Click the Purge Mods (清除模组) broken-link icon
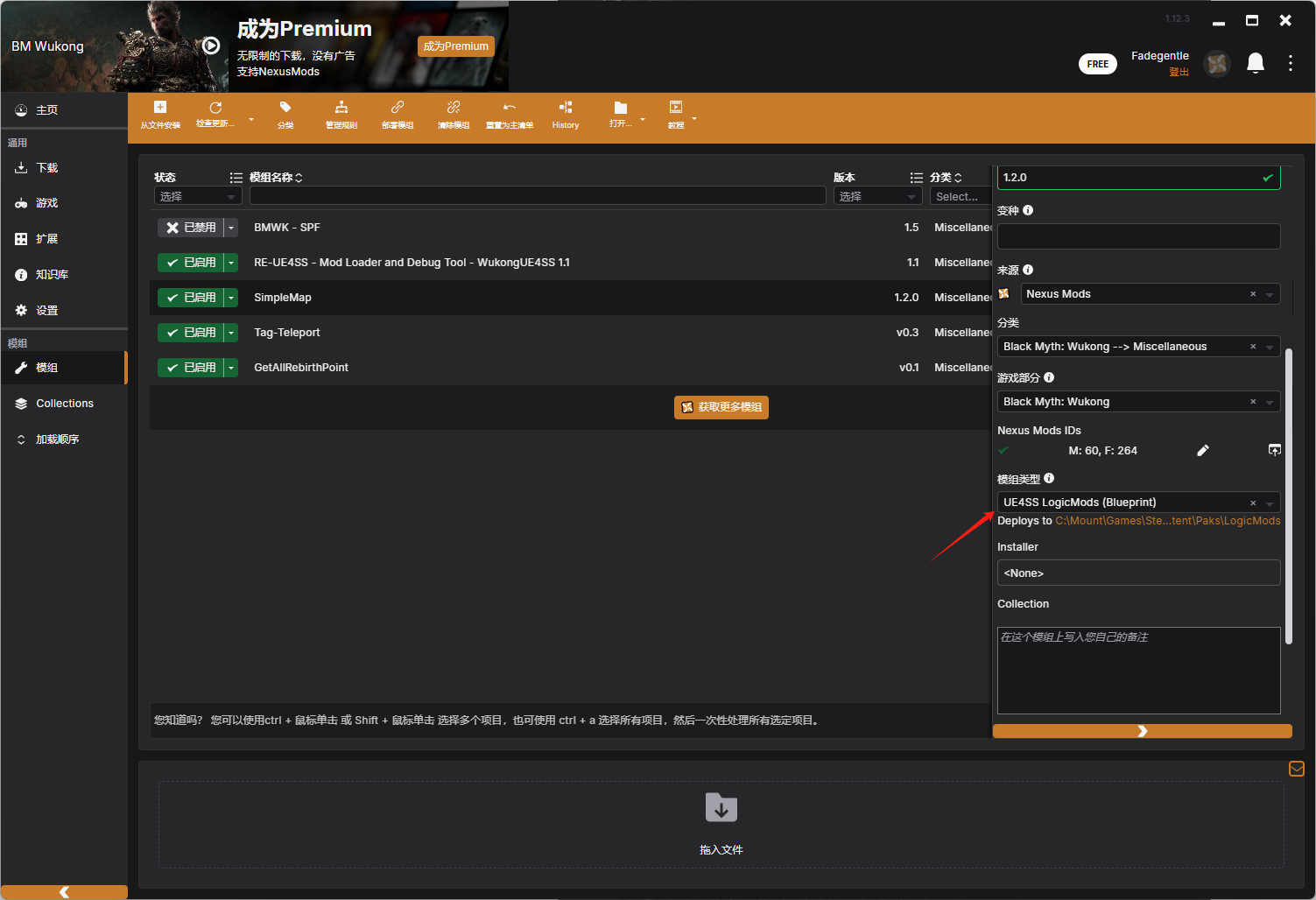This screenshot has height=900, width=1316. coord(454,108)
